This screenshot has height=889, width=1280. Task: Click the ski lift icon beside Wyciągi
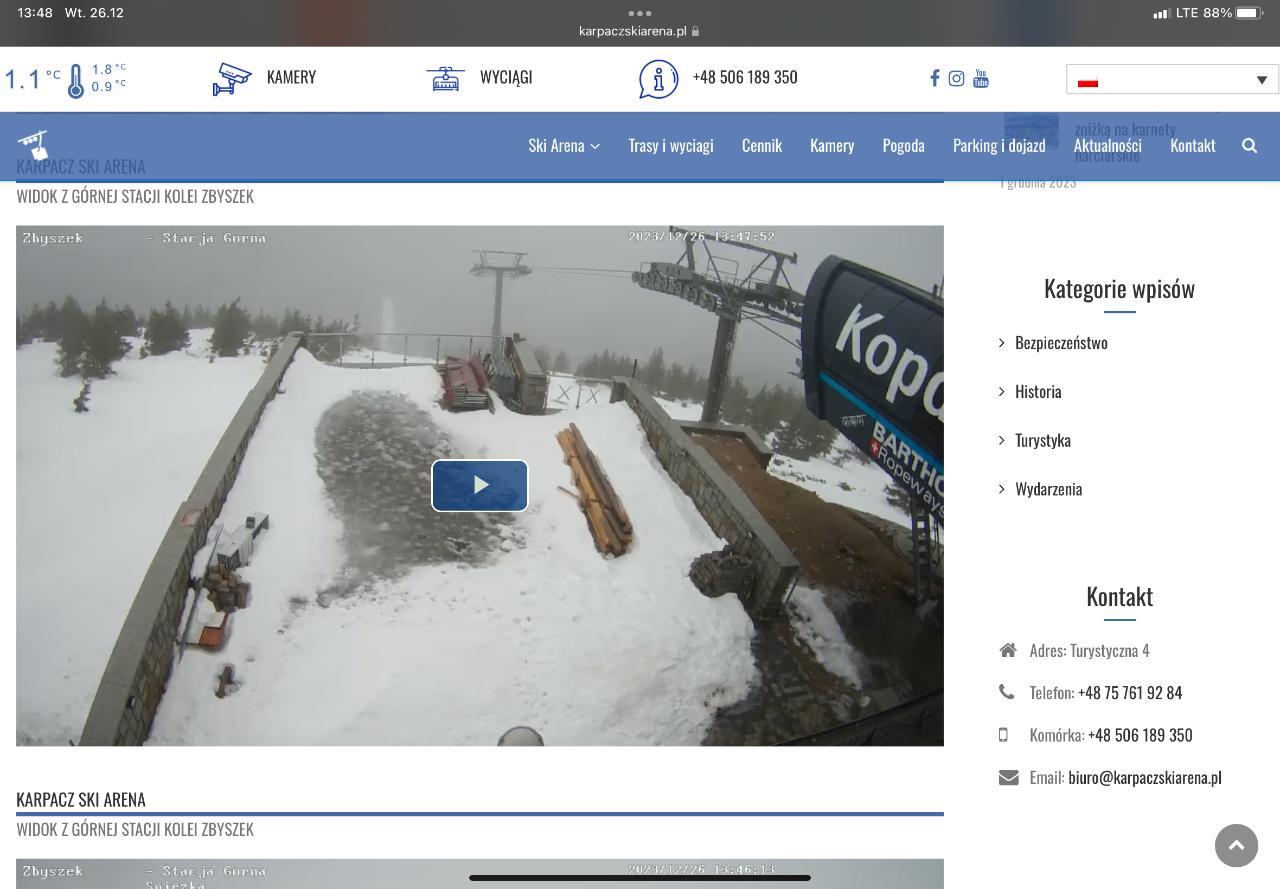445,79
